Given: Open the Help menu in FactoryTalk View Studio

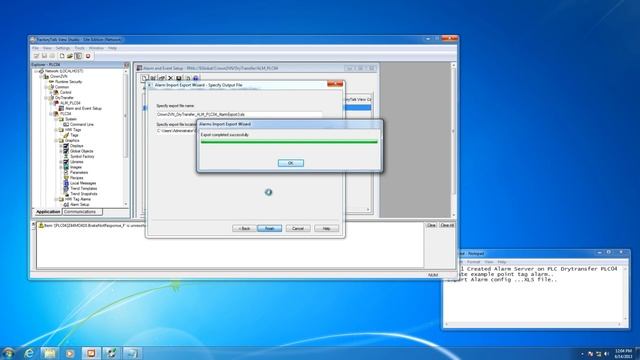Looking at the screenshot, I should (112, 48).
